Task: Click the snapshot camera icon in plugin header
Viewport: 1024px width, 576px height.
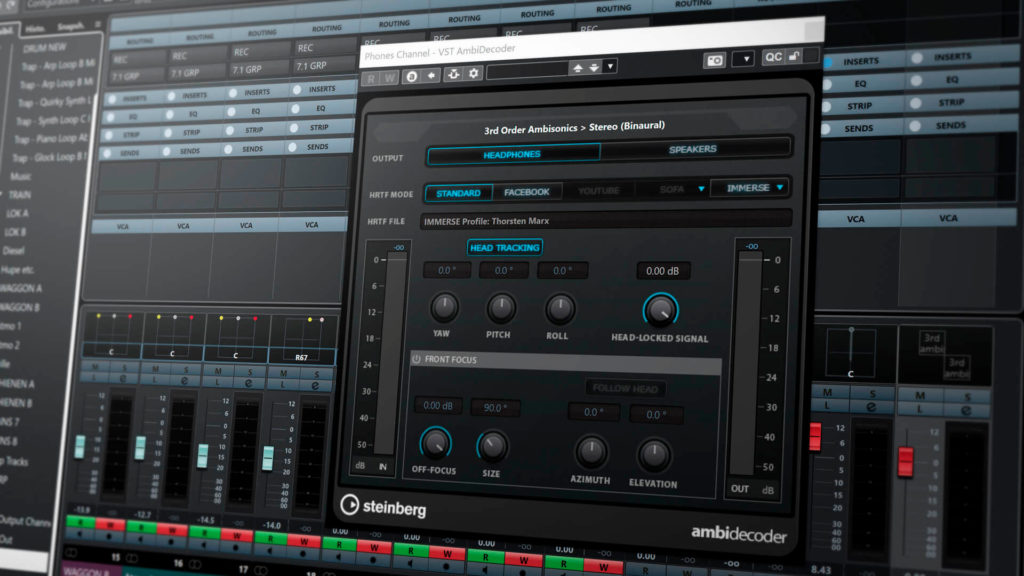Action: point(714,60)
